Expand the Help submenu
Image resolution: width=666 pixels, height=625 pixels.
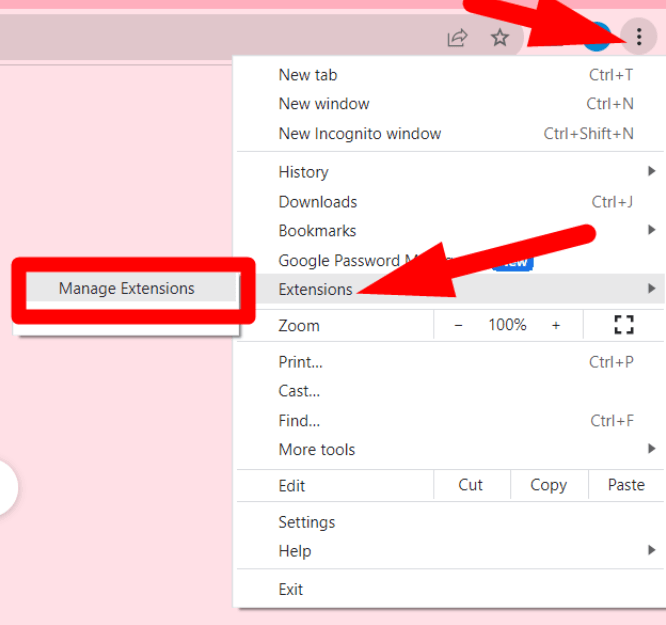point(294,551)
